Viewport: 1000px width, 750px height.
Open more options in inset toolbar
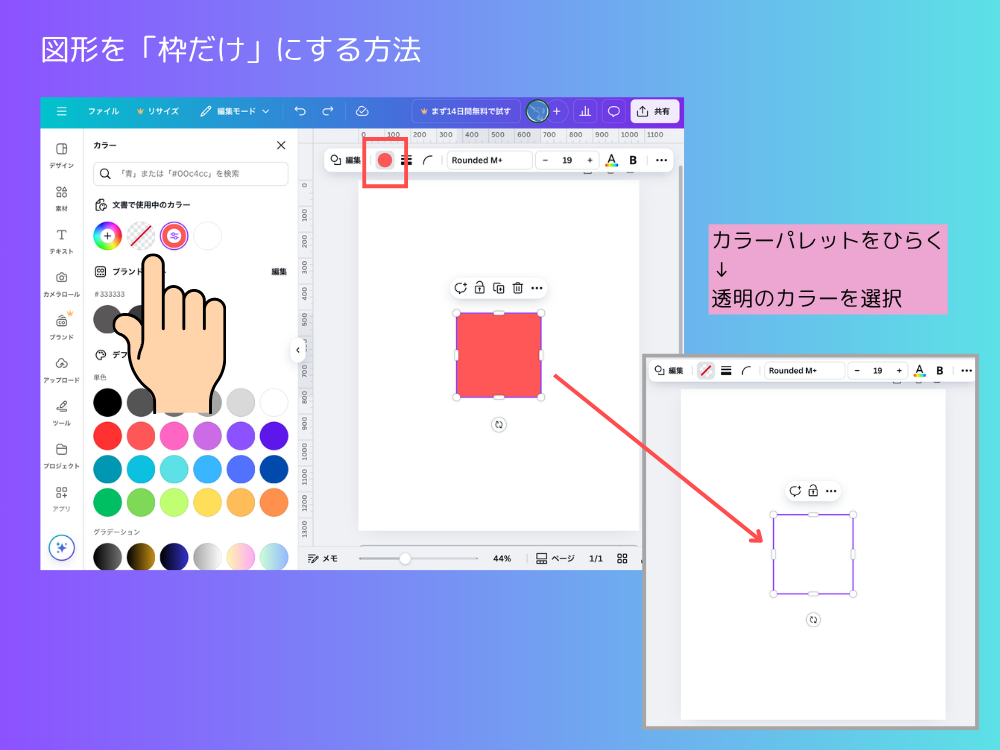966,371
